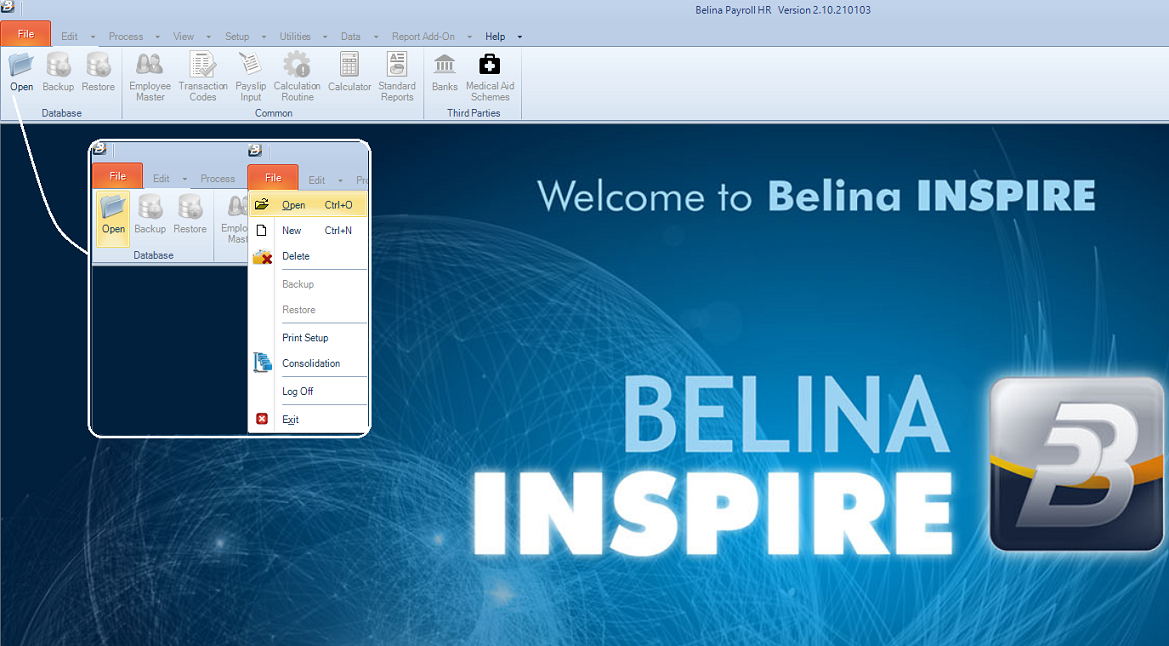Open the Utilities menu
This screenshot has height=646, width=1169.
(295, 37)
